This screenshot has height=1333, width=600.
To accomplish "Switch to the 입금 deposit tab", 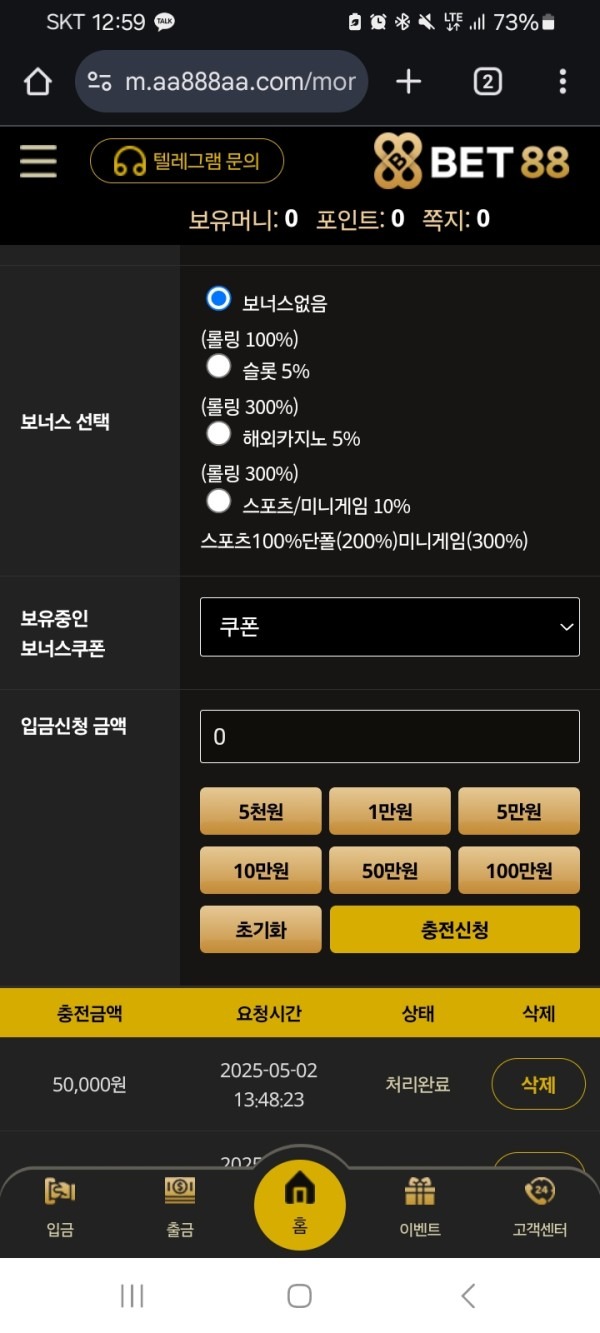I will point(60,1205).
